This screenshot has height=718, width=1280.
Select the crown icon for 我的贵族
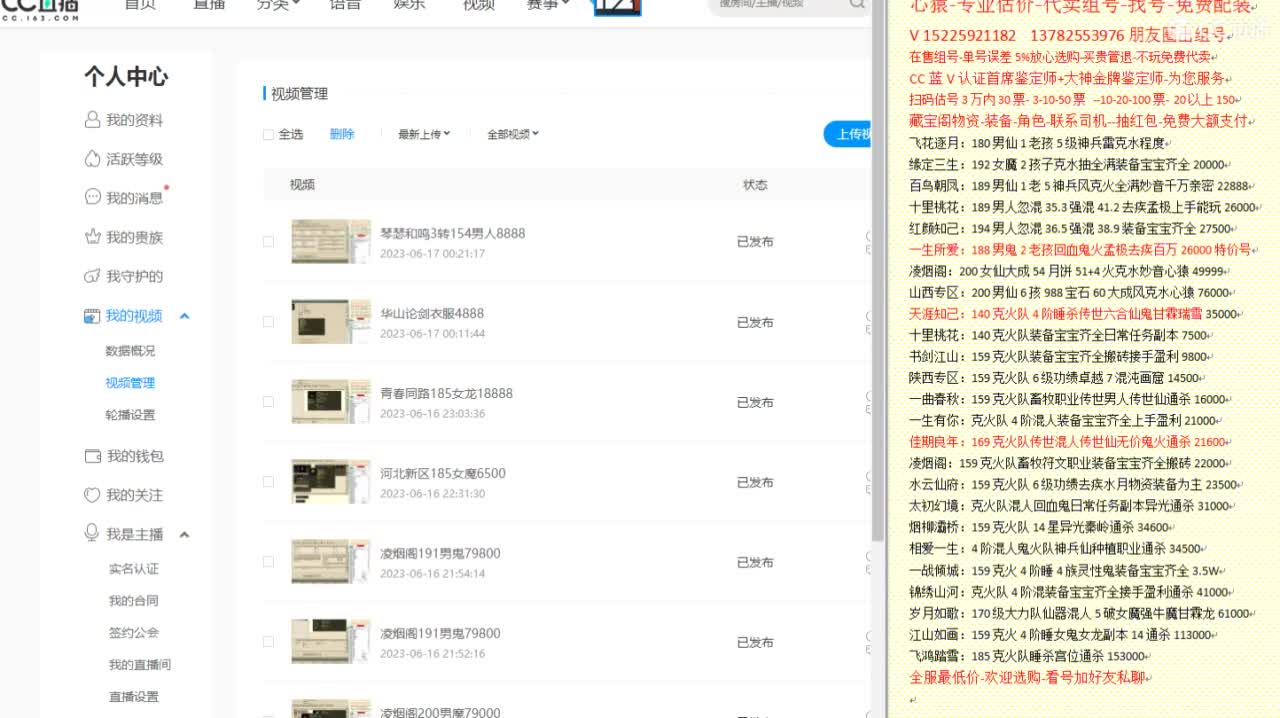pos(92,237)
